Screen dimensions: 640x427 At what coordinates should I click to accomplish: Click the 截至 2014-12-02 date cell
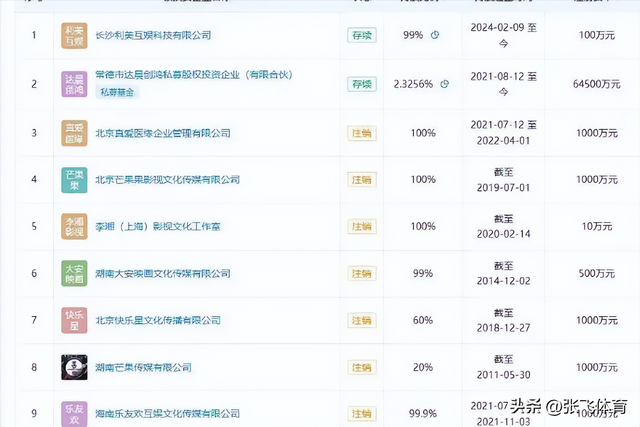[x=503, y=274]
